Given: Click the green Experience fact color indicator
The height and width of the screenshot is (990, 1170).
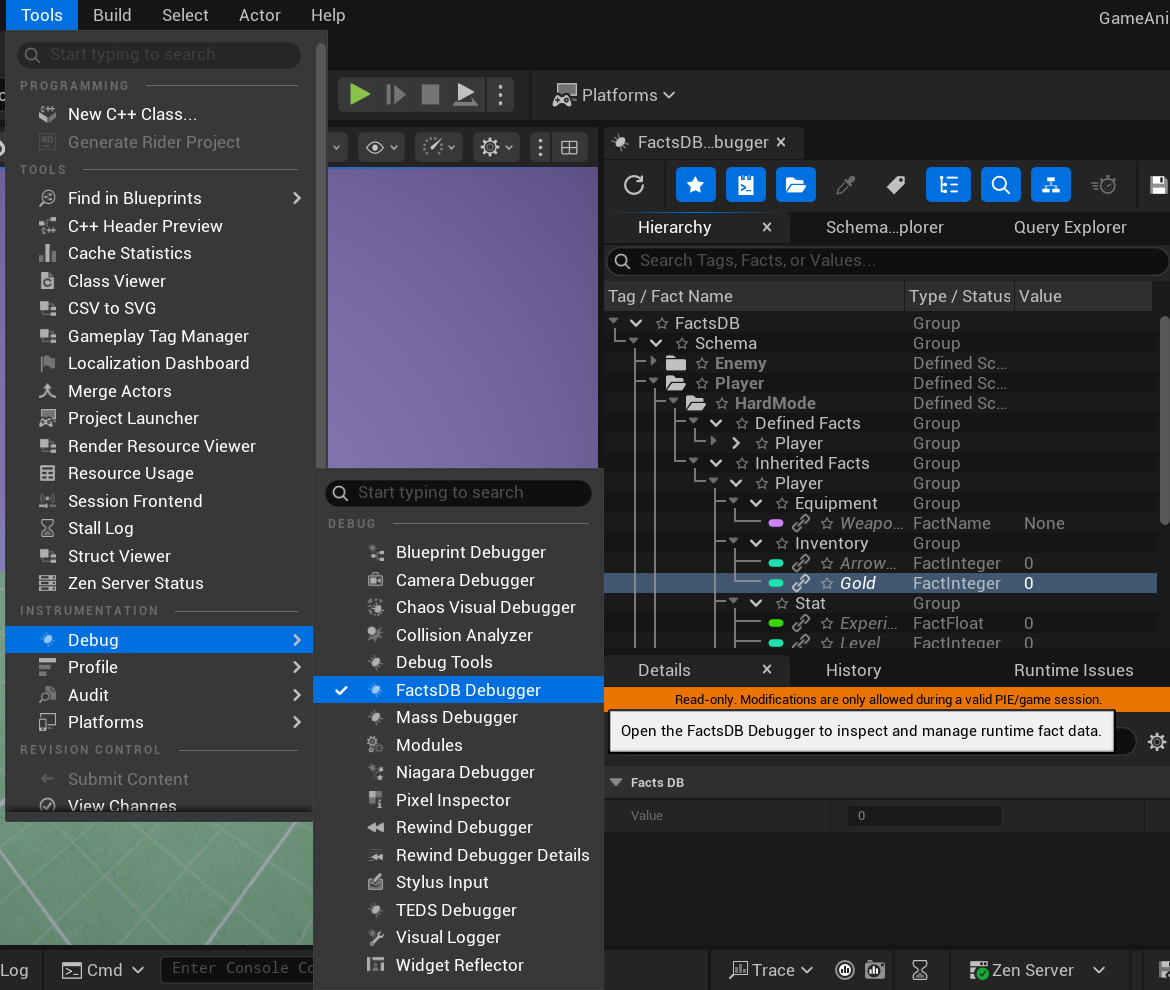Looking at the screenshot, I should [776, 624].
